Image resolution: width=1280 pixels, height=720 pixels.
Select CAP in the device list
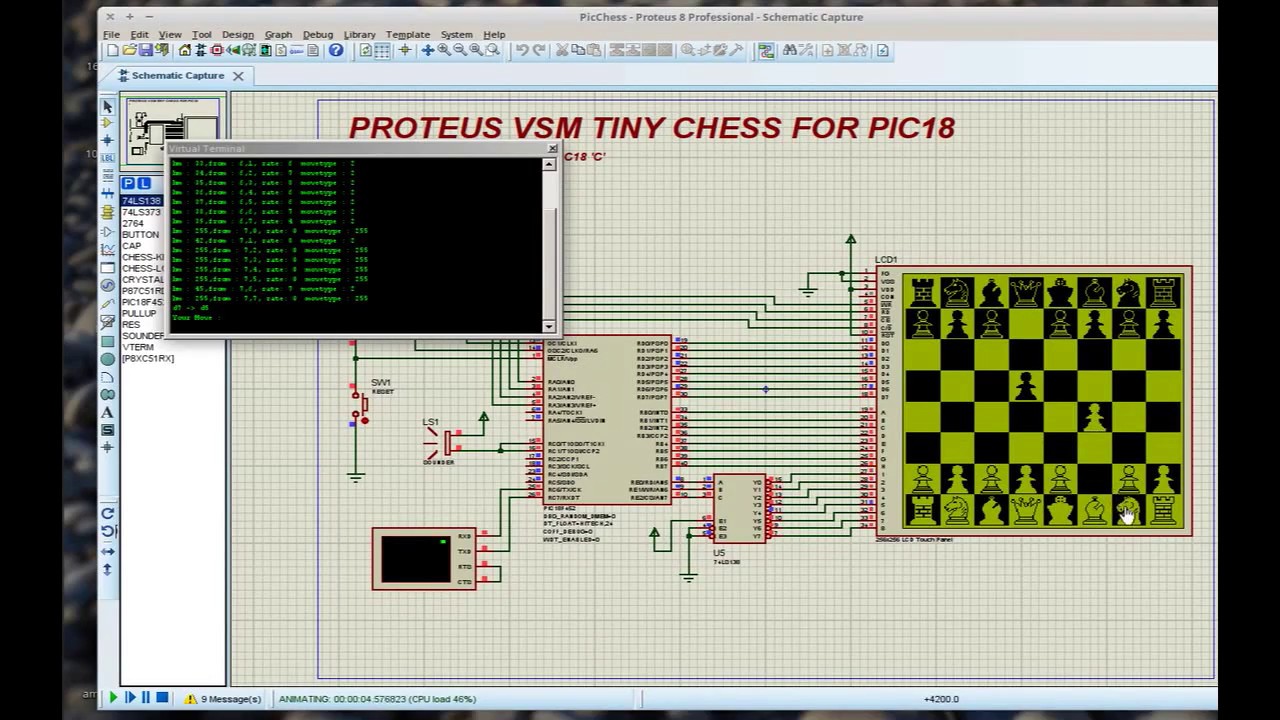[x=131, y=246]
